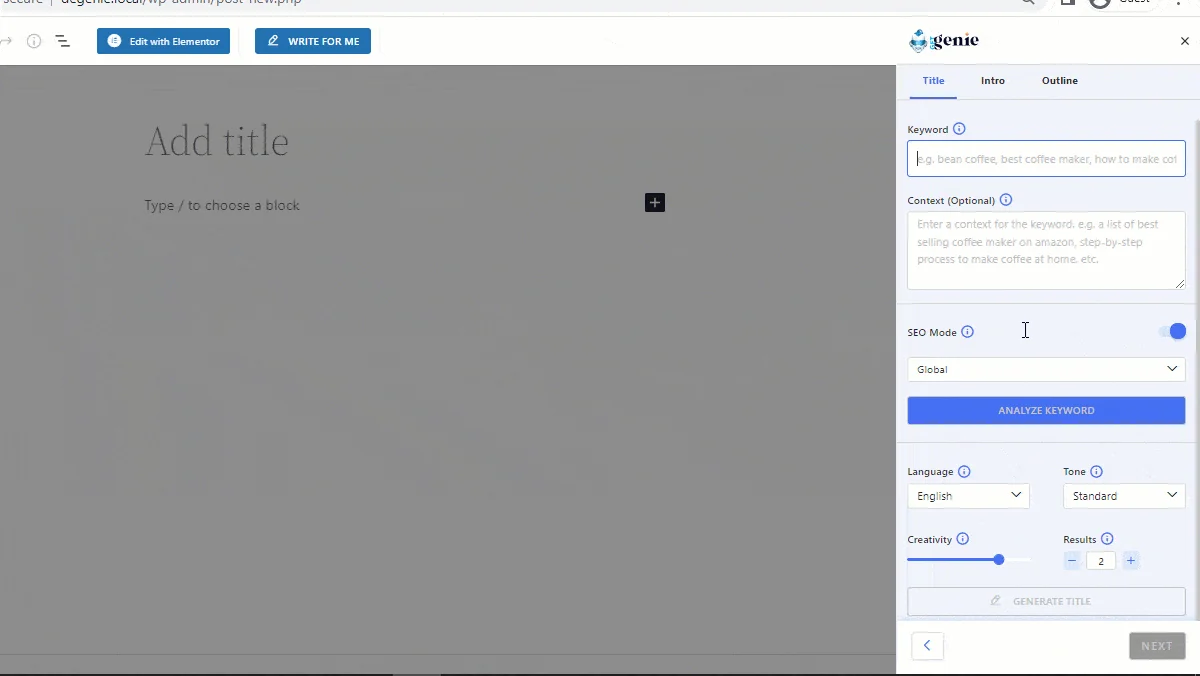The height and width of the screenshot is (676, 1200).
Task: Switch to the Outline tab
Action: point(1059,81)
